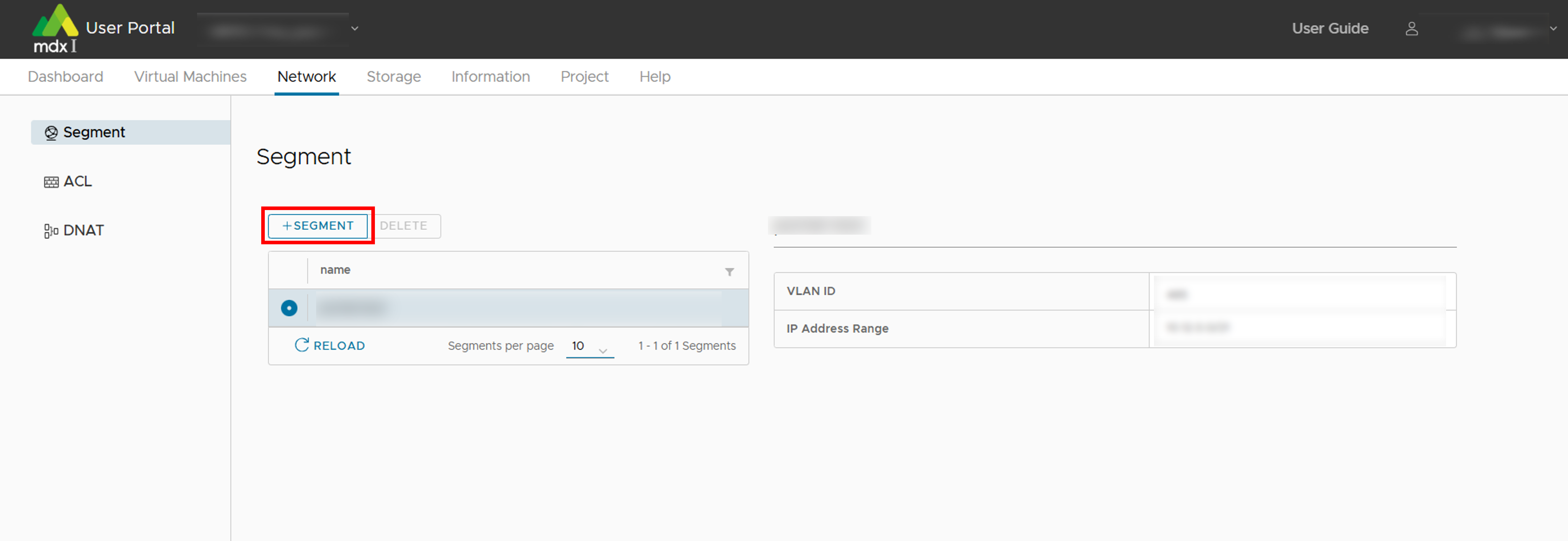
Task: Click the Segment globe icon in sidebar
Action: pos(51,133)
